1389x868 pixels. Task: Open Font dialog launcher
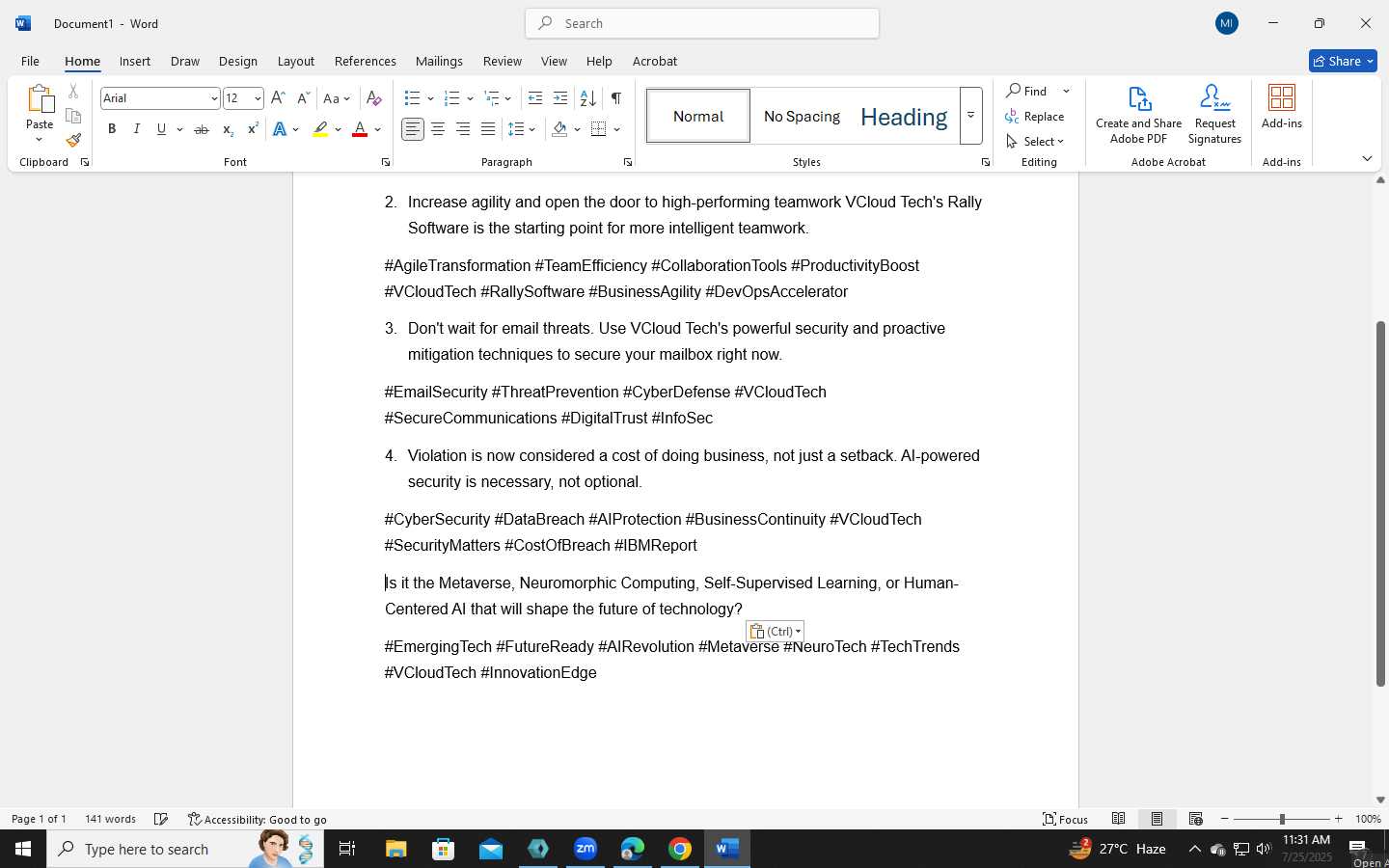[386, 162]
